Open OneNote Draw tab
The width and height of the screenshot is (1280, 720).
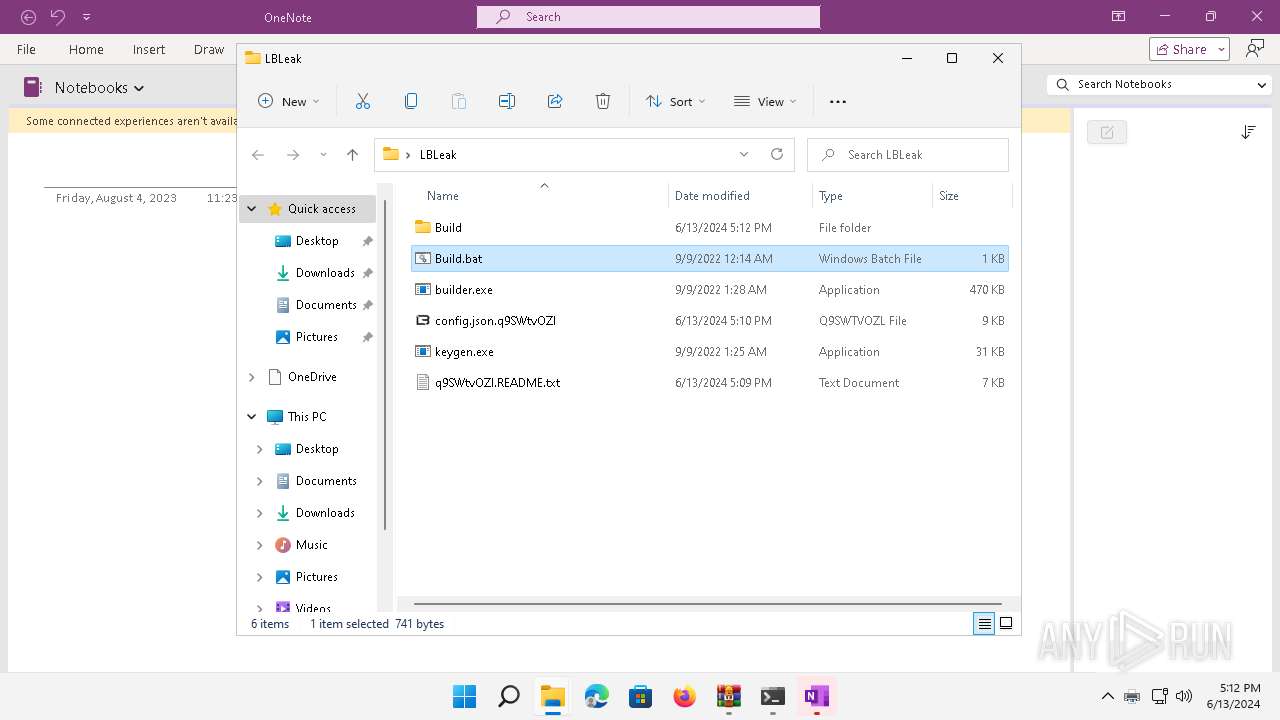click(x=209, y=49)
